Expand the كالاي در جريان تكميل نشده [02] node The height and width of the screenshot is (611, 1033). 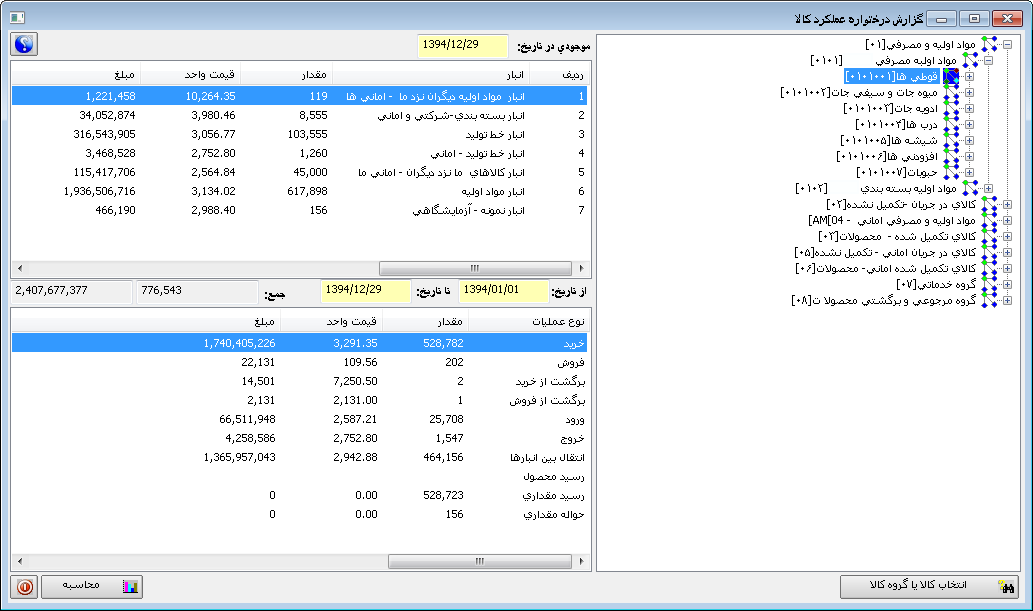[1007, 204]
